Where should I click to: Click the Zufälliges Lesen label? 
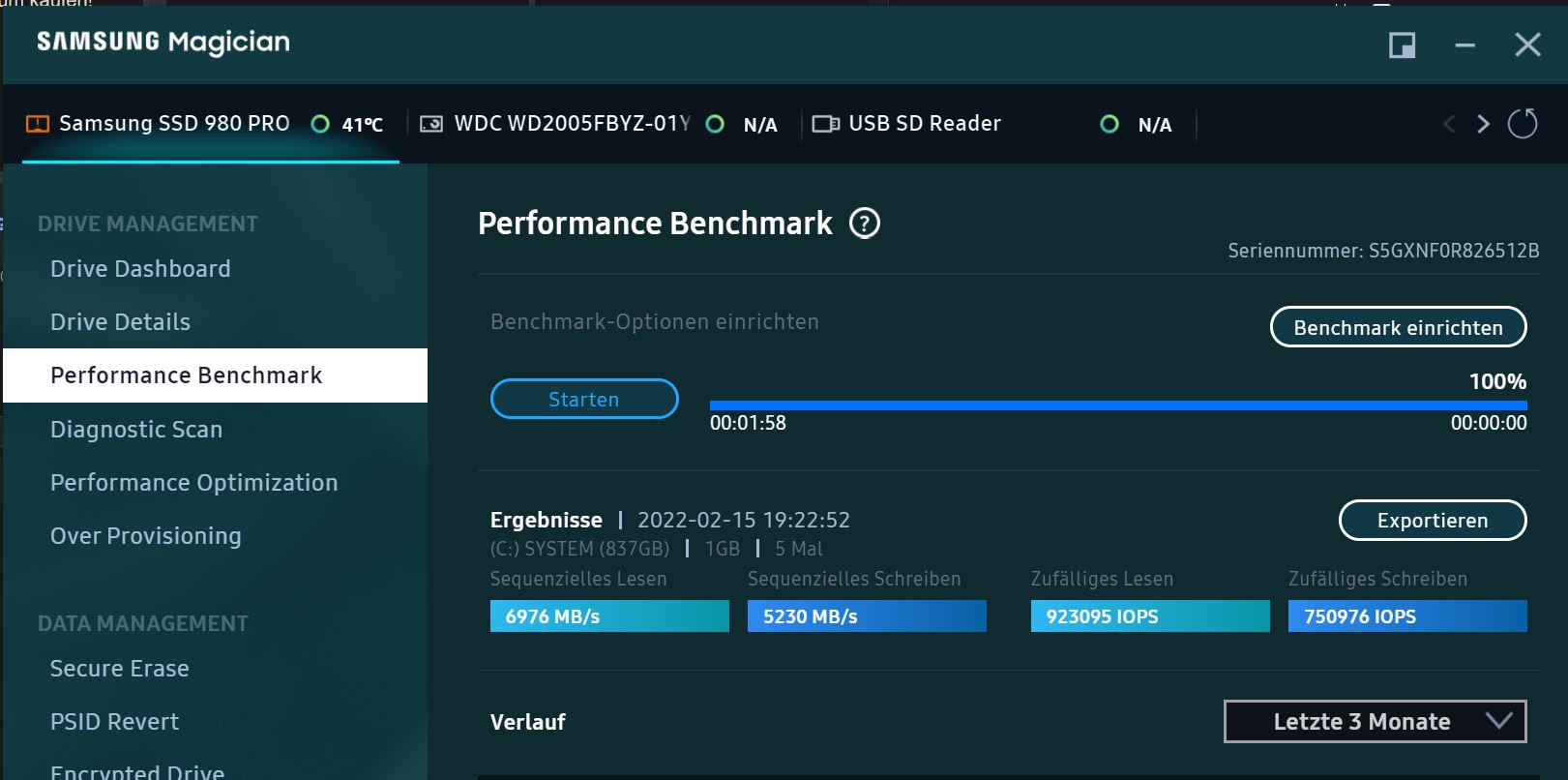point(1102,579)
